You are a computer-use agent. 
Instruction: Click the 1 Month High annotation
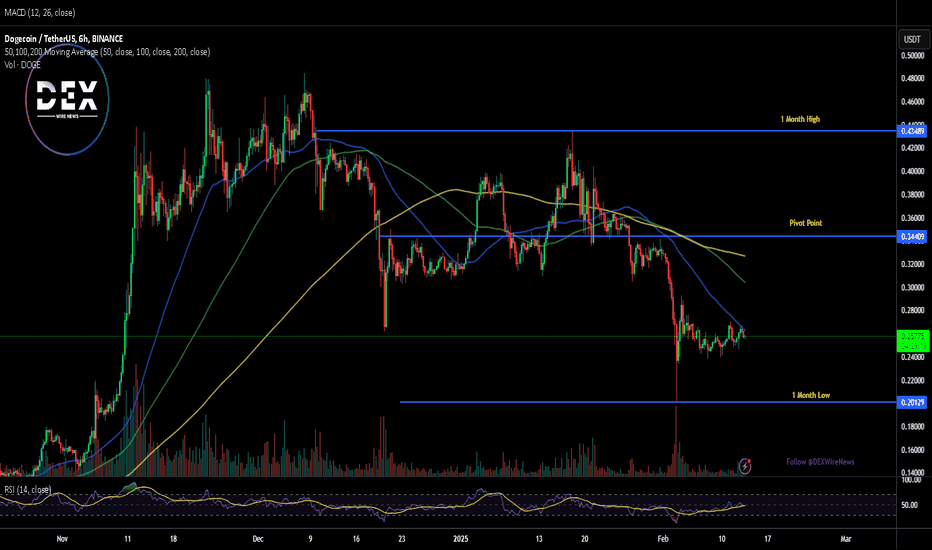[x=800, y=119]
